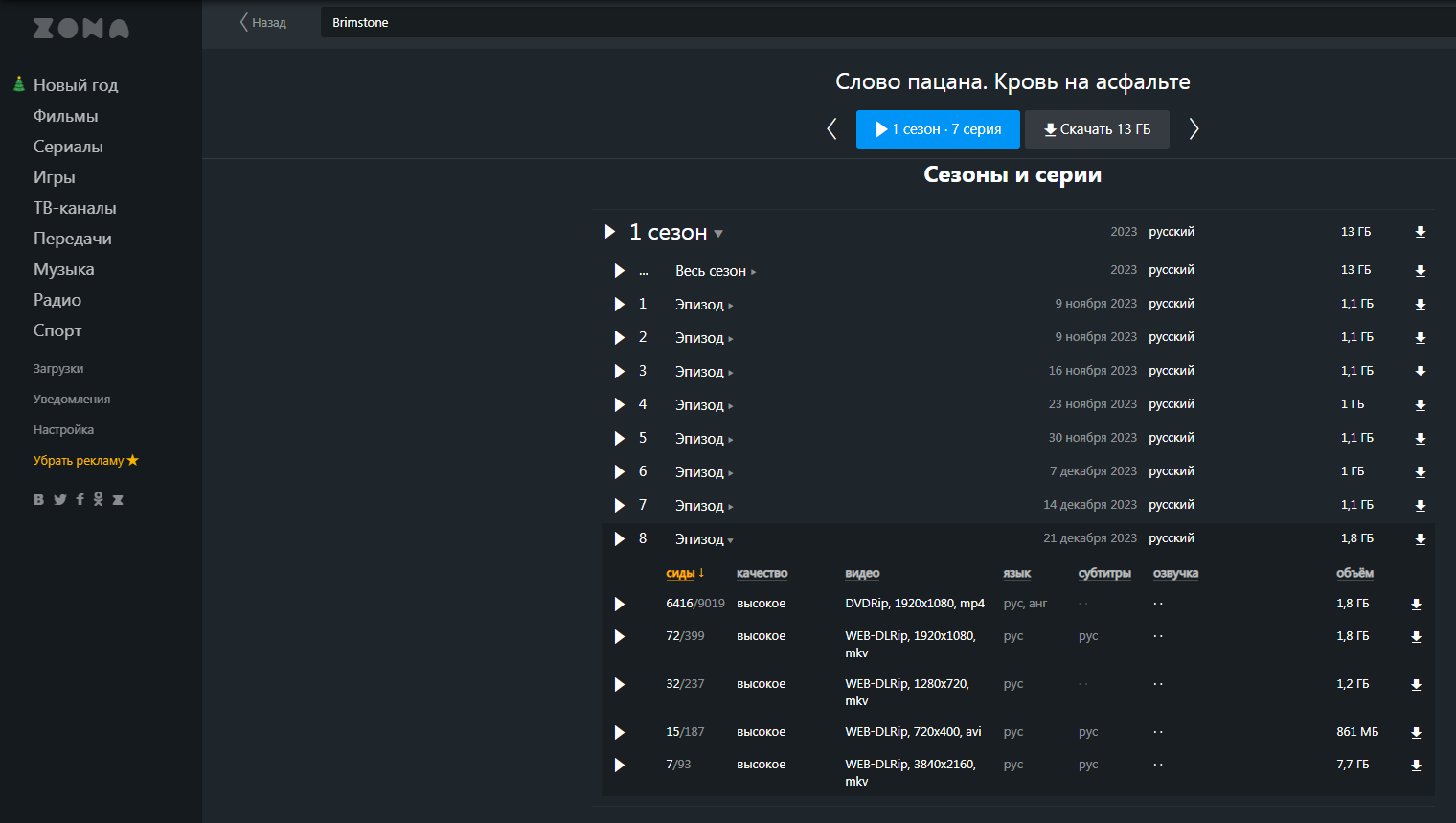Go to the next title with the right chevron

coord(1194,129)
